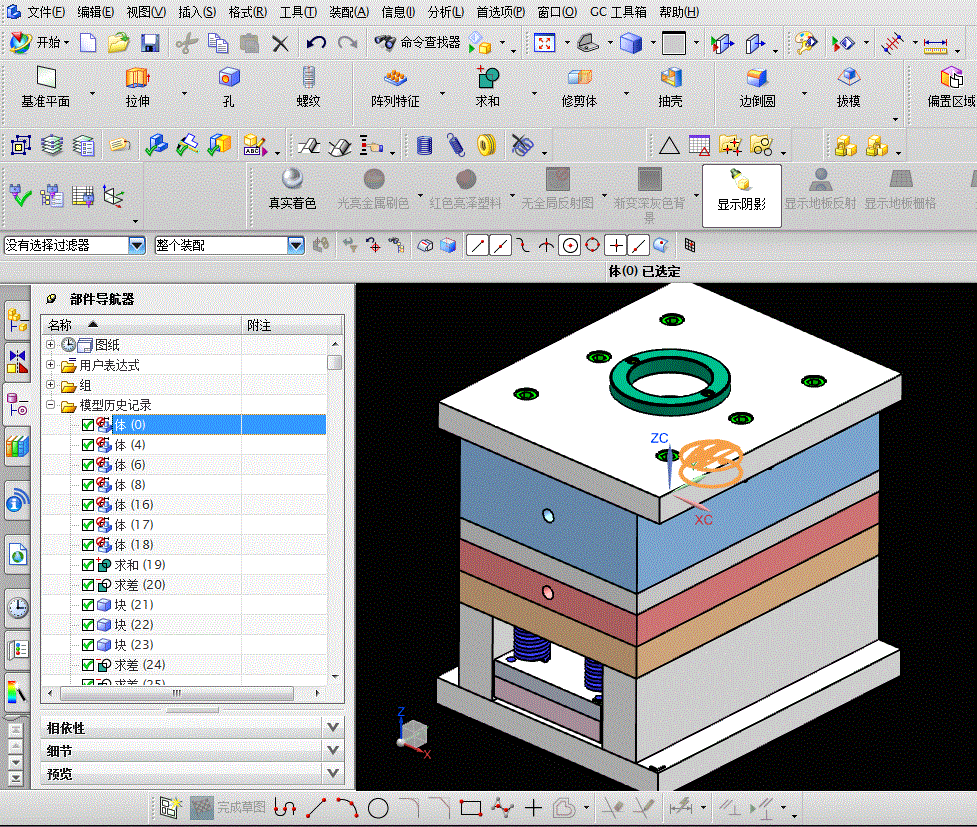Click the 真实着色 button

(292, 189)
